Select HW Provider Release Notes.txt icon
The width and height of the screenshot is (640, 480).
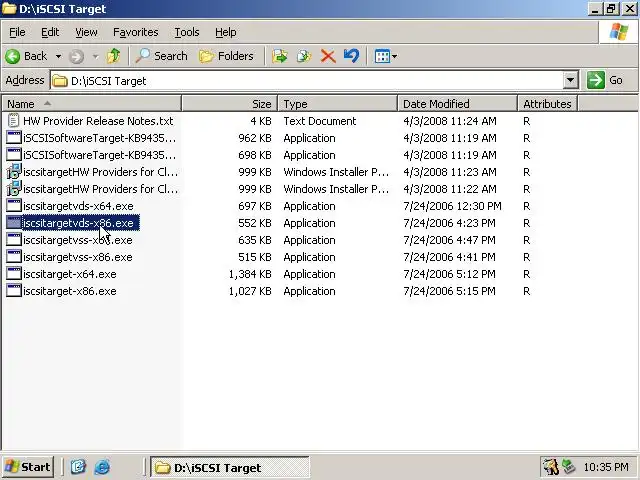tap(13, 121)
